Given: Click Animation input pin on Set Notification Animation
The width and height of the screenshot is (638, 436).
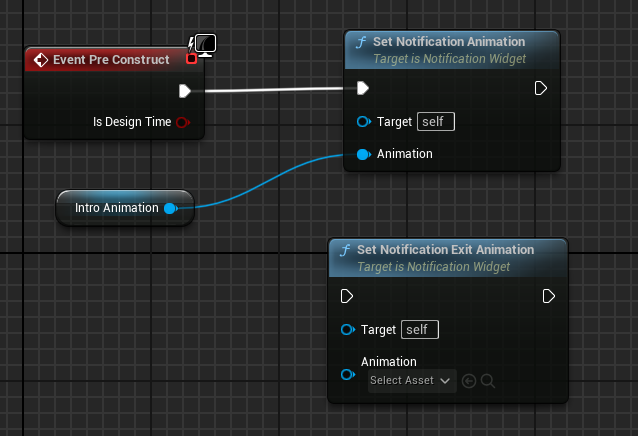Looking at the screenshot, I should click(x=364, y=154).
